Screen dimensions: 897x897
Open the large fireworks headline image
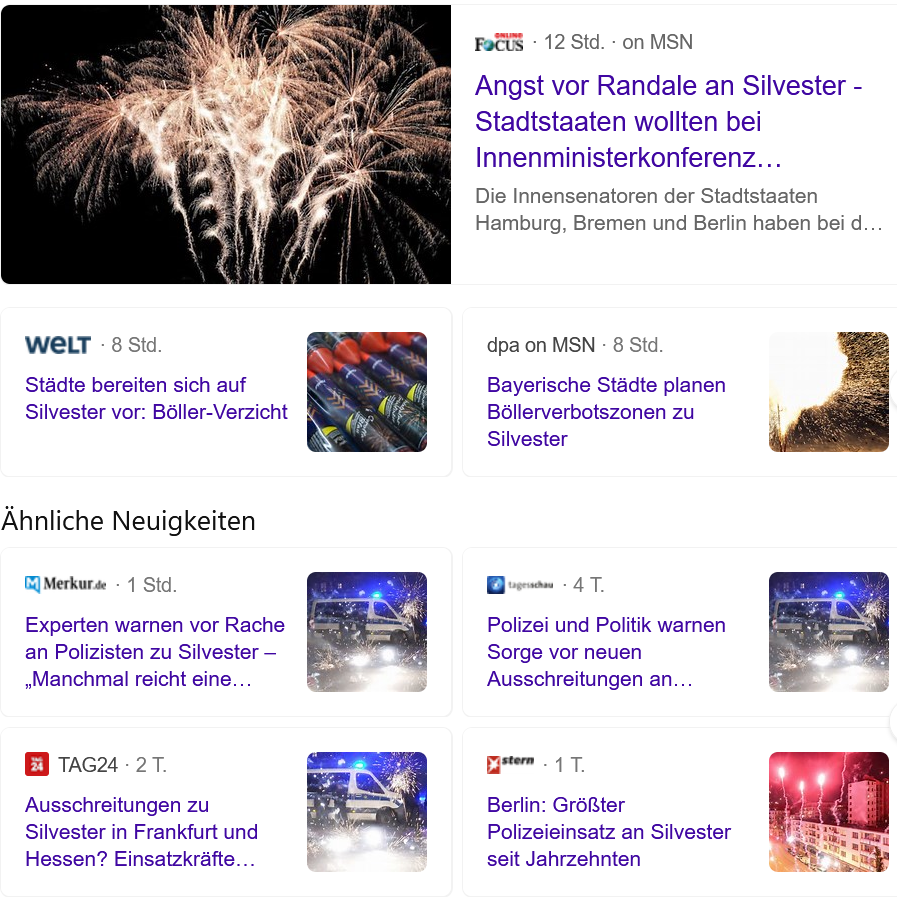[226, 144]
